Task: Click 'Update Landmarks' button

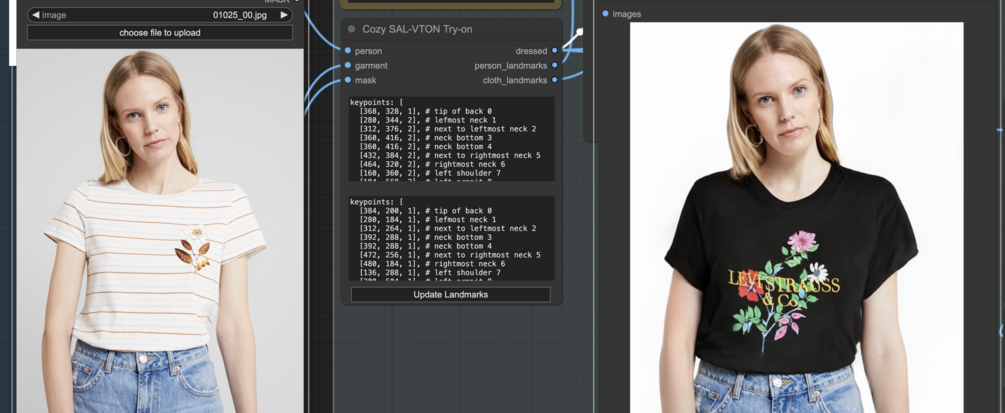Action: click(x=451, y=294)
